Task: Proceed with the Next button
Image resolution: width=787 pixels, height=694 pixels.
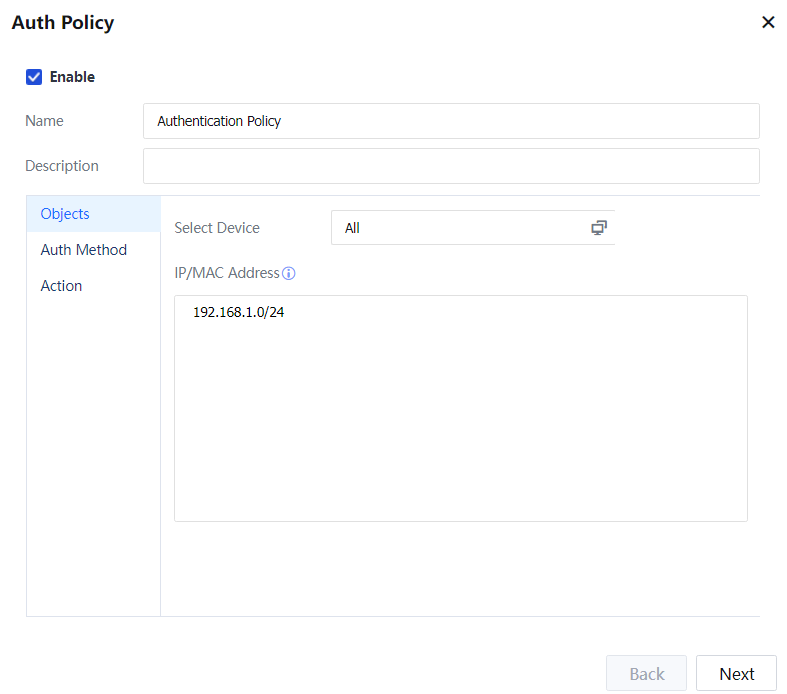Action: (x=736, y=674)
